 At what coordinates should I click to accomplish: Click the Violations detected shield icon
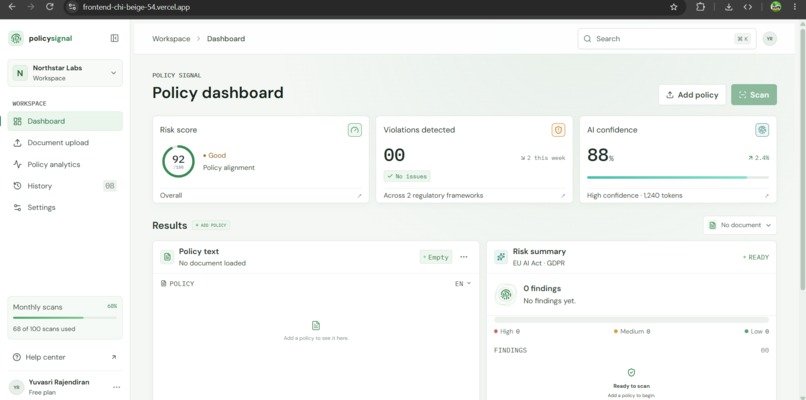coord(559,130)
